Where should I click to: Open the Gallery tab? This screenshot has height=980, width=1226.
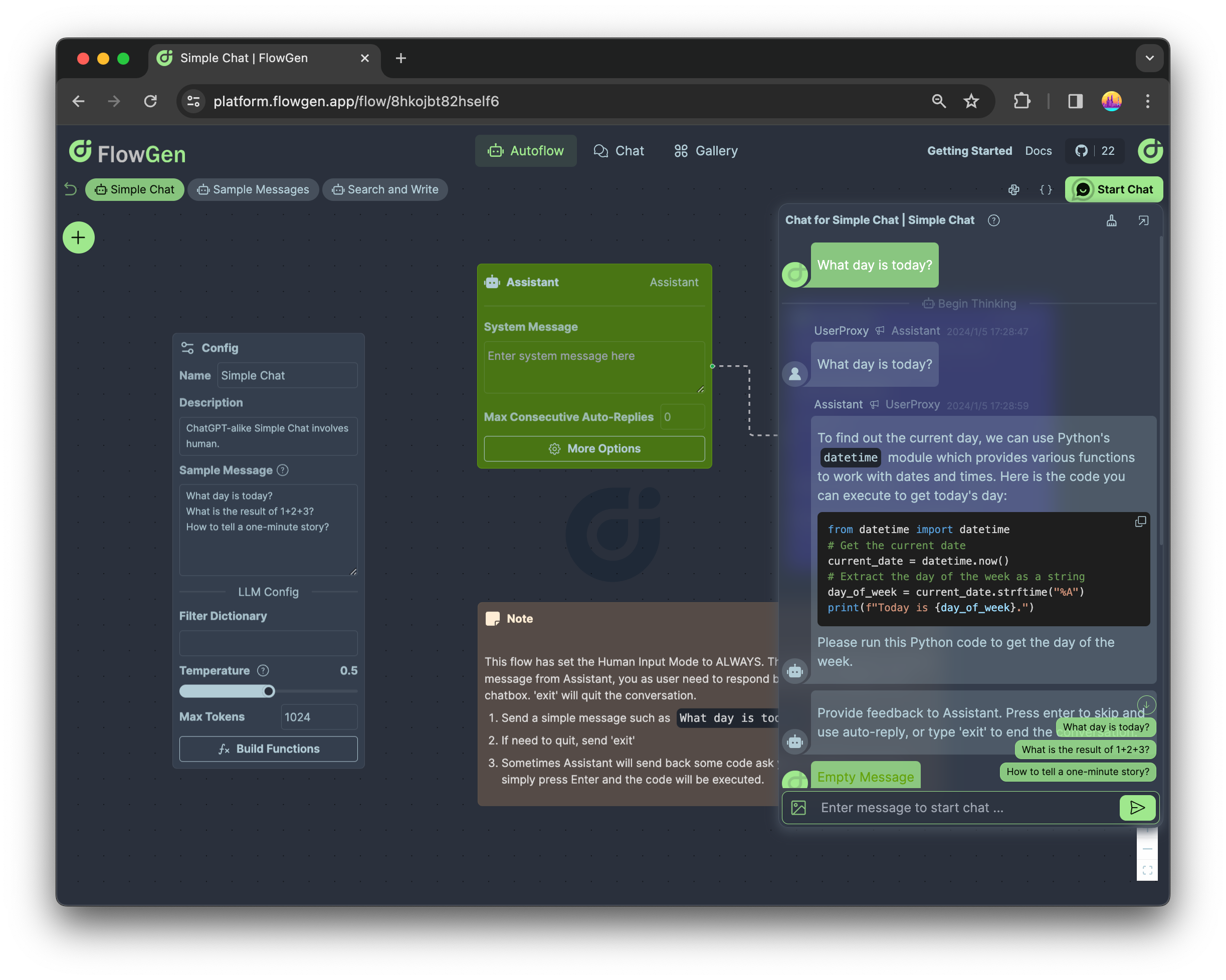pos(706,151)
